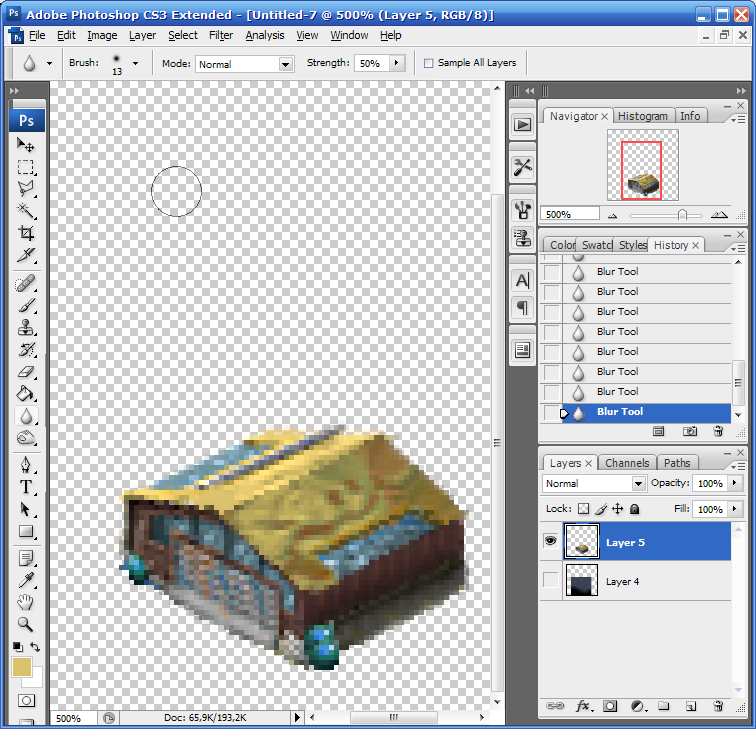Select the Polygonal Lasso tool
756x729 pixels.
[26, 189]
